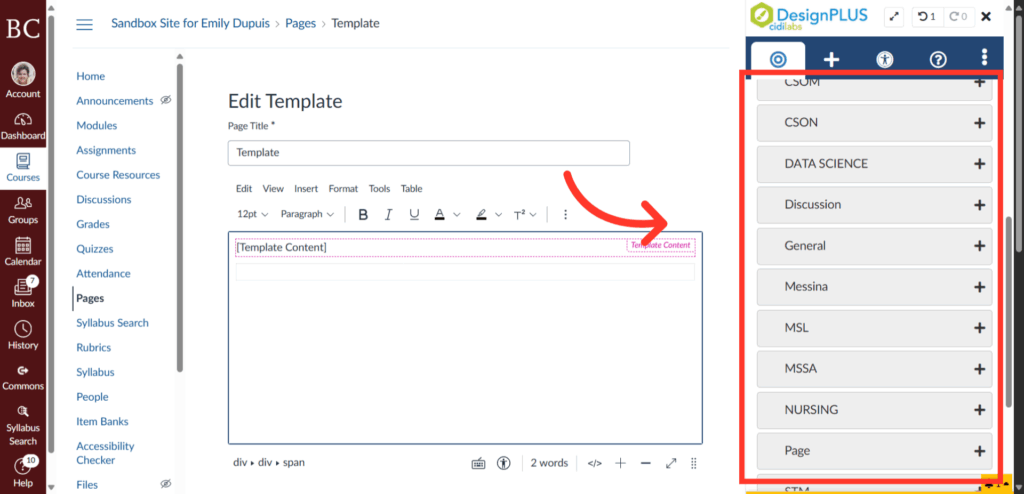The image size is (1024, 494).
Task: Open the editor Tools menu
Action: [x=379, y=189]
